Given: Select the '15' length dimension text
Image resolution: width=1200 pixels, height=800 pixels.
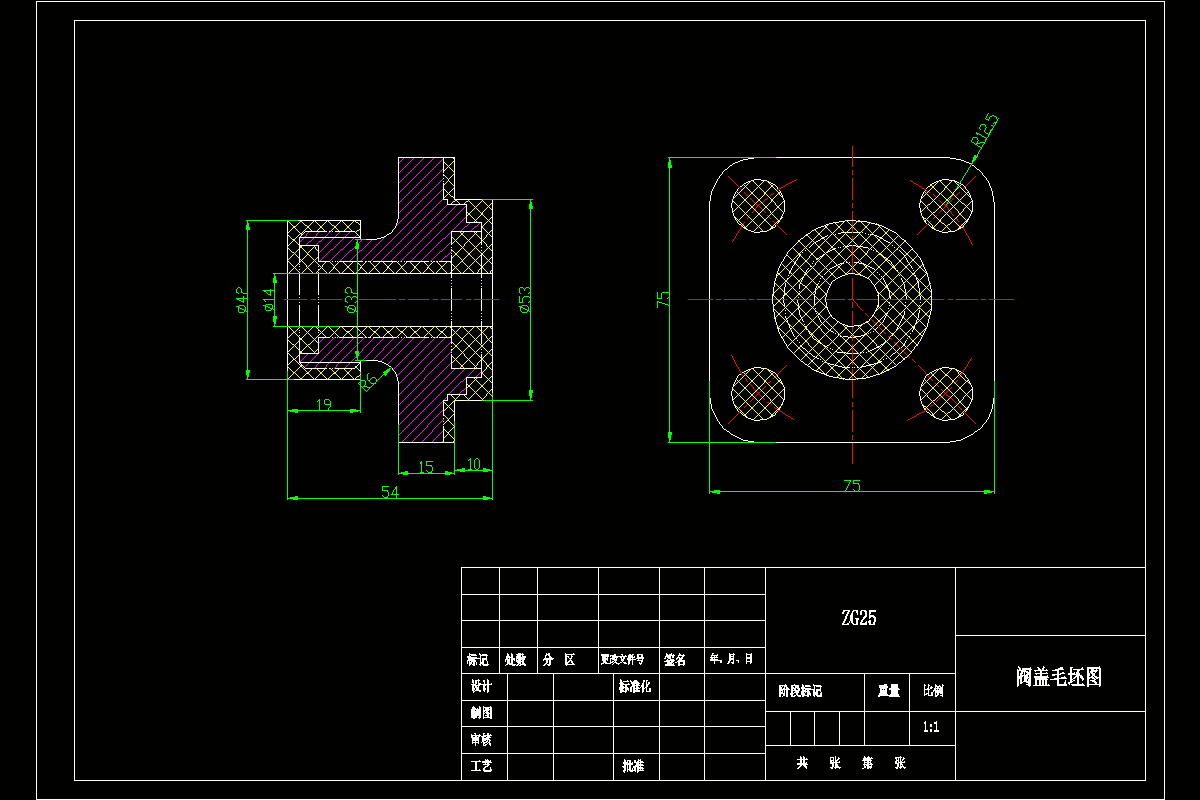Looking at the screenshot, I should pyautogui.click(x=426, y=466).
